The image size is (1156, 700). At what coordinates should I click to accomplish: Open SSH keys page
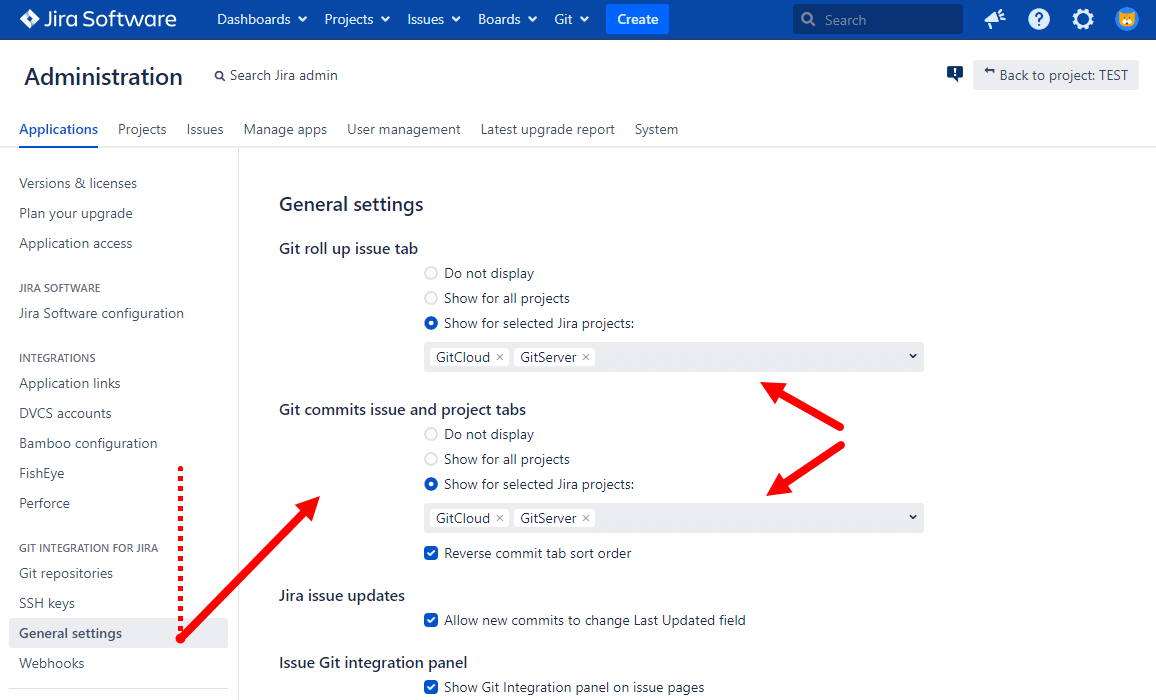pyautogui.click(x=47, y=603)
